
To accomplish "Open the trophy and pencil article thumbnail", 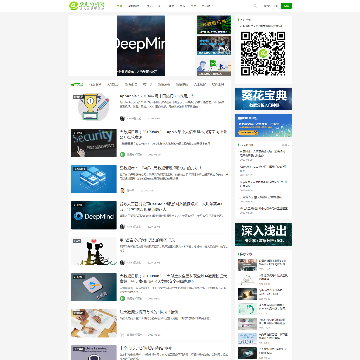I will pos(94,107).
